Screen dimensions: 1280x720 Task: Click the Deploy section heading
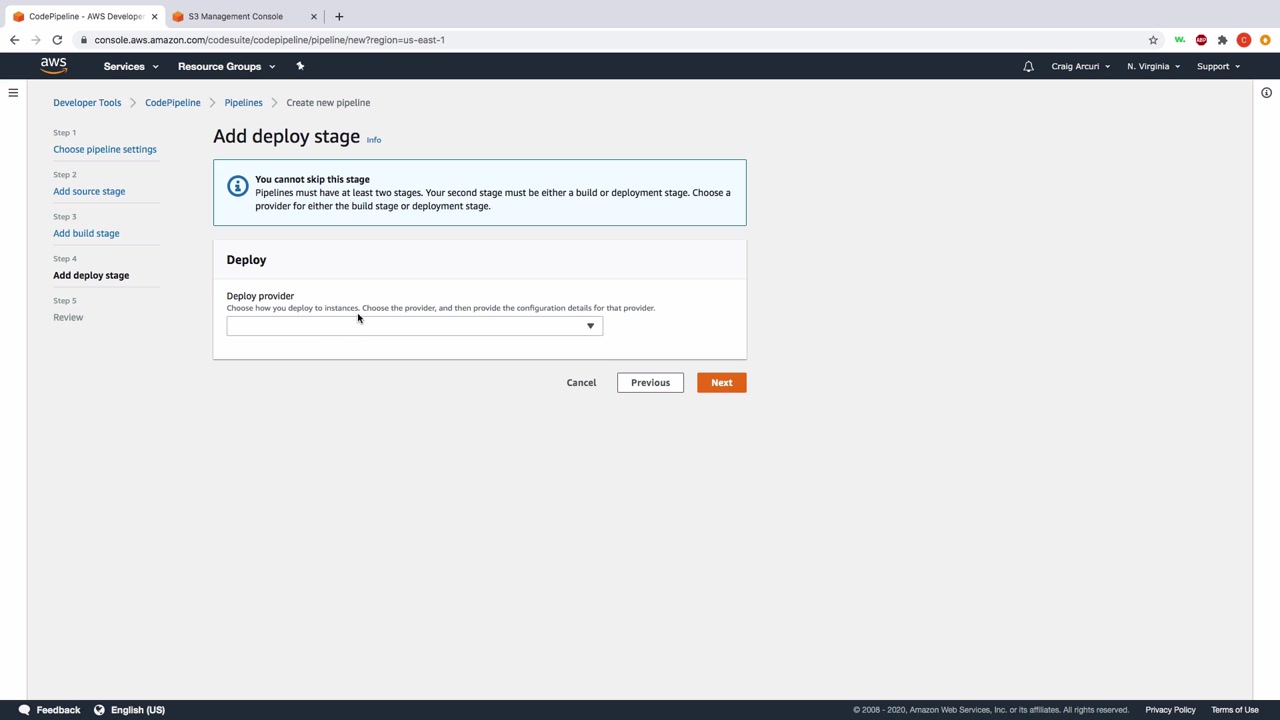(246, 260)
